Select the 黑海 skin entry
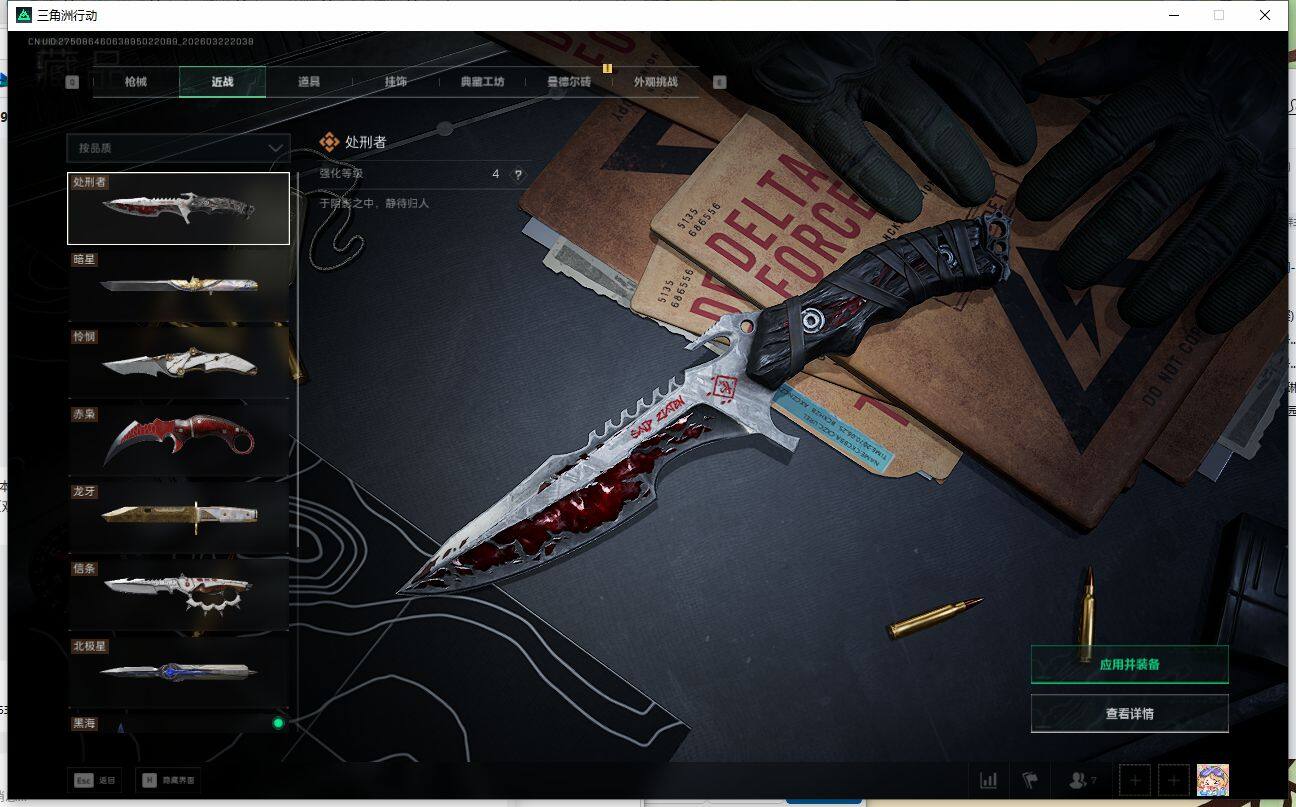The image size is (1296, 807). (178, 723)
